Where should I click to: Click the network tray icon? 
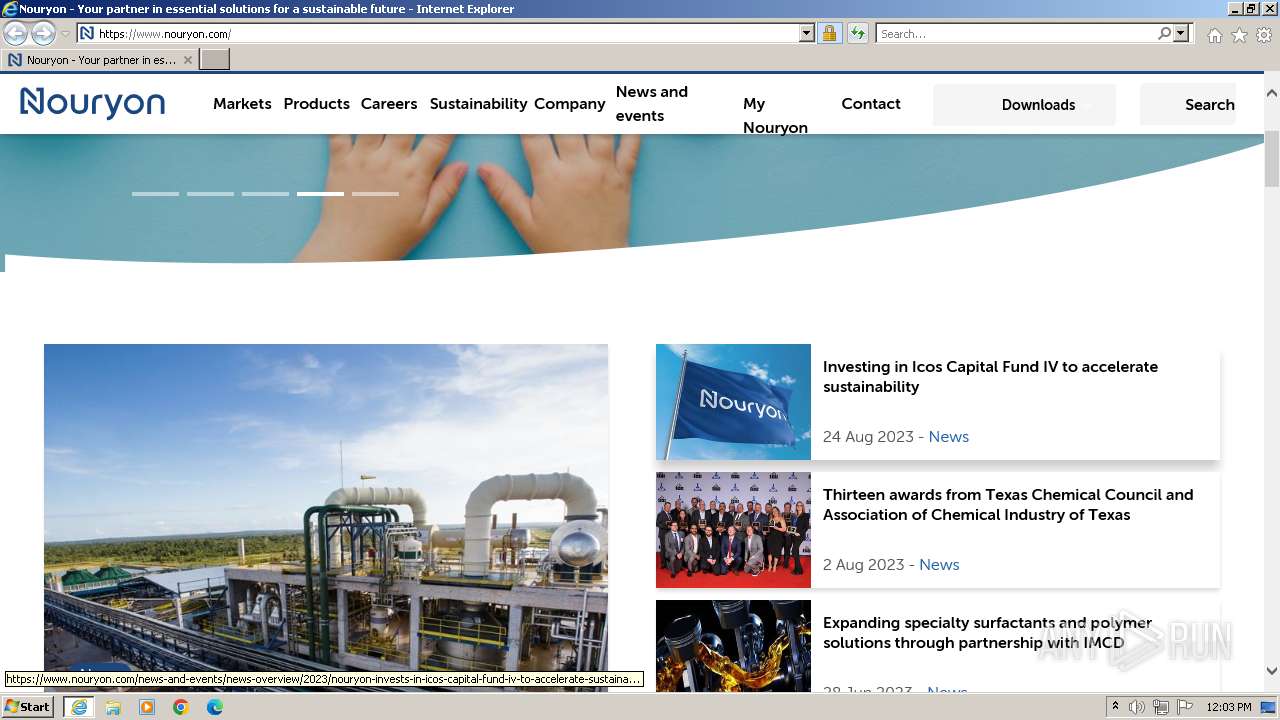click(1161, 707)
